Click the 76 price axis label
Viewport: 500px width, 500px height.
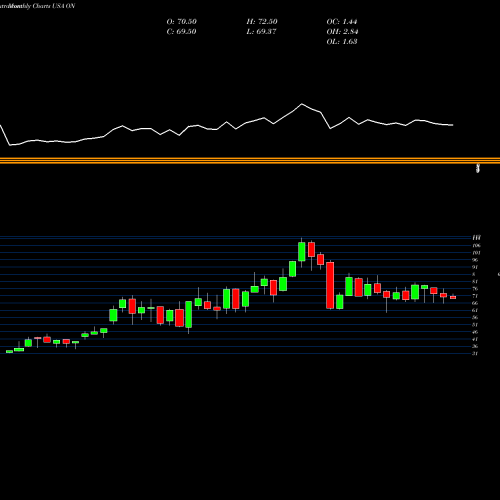(475, 289)
